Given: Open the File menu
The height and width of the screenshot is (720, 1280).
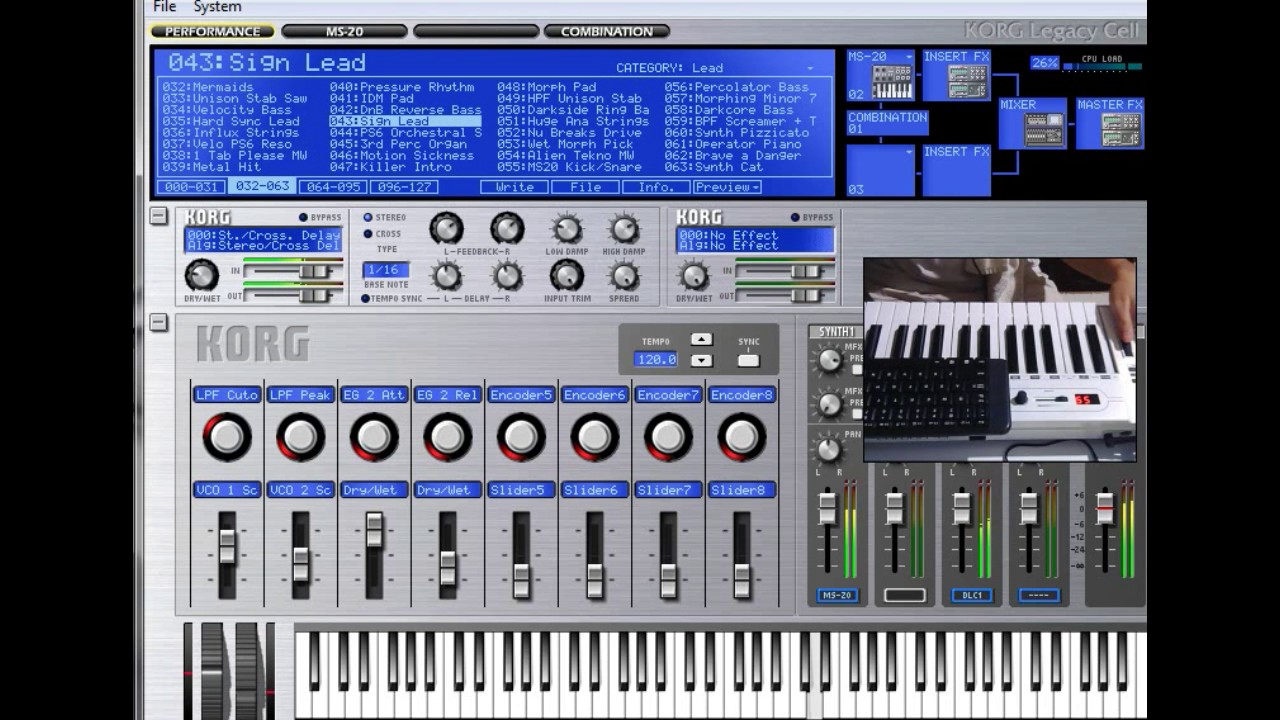Looking at the screenshot, I should (165, 7).
